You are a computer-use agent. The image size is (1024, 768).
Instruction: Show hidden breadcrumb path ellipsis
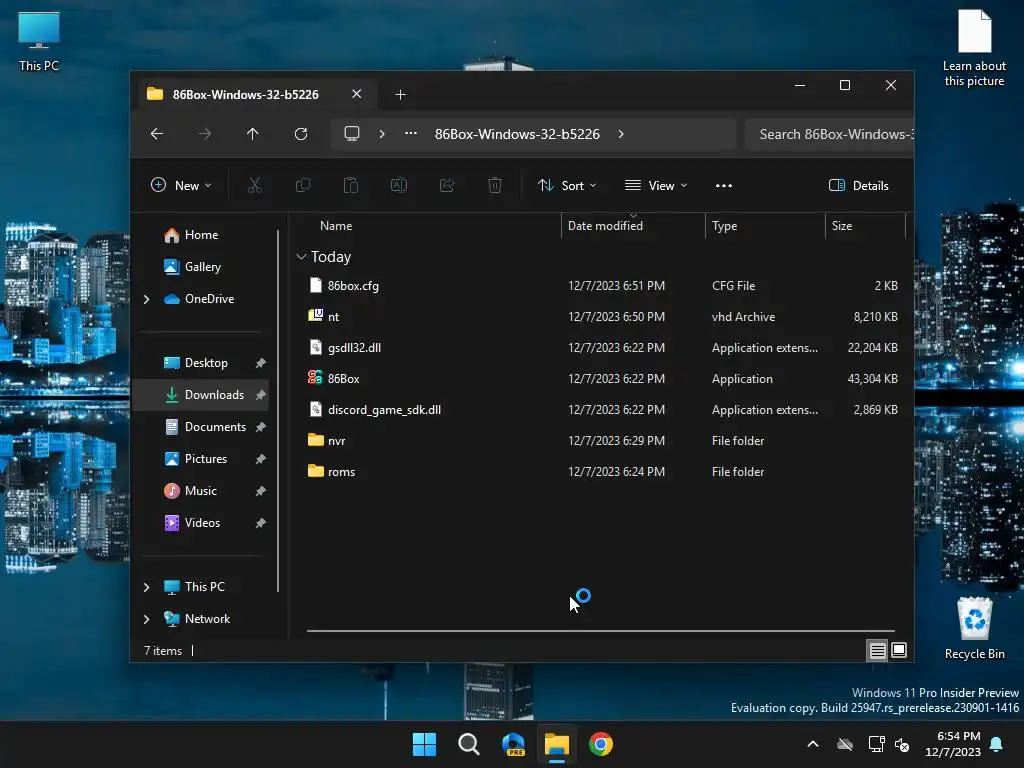coord(411,134)
